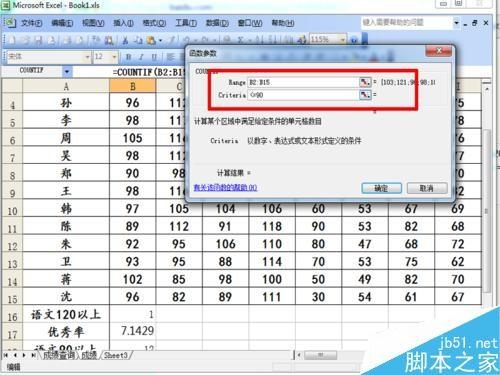Close the 函数参数 dialog with red X
This screenshot has height=375, width=500.
(438, 51)
